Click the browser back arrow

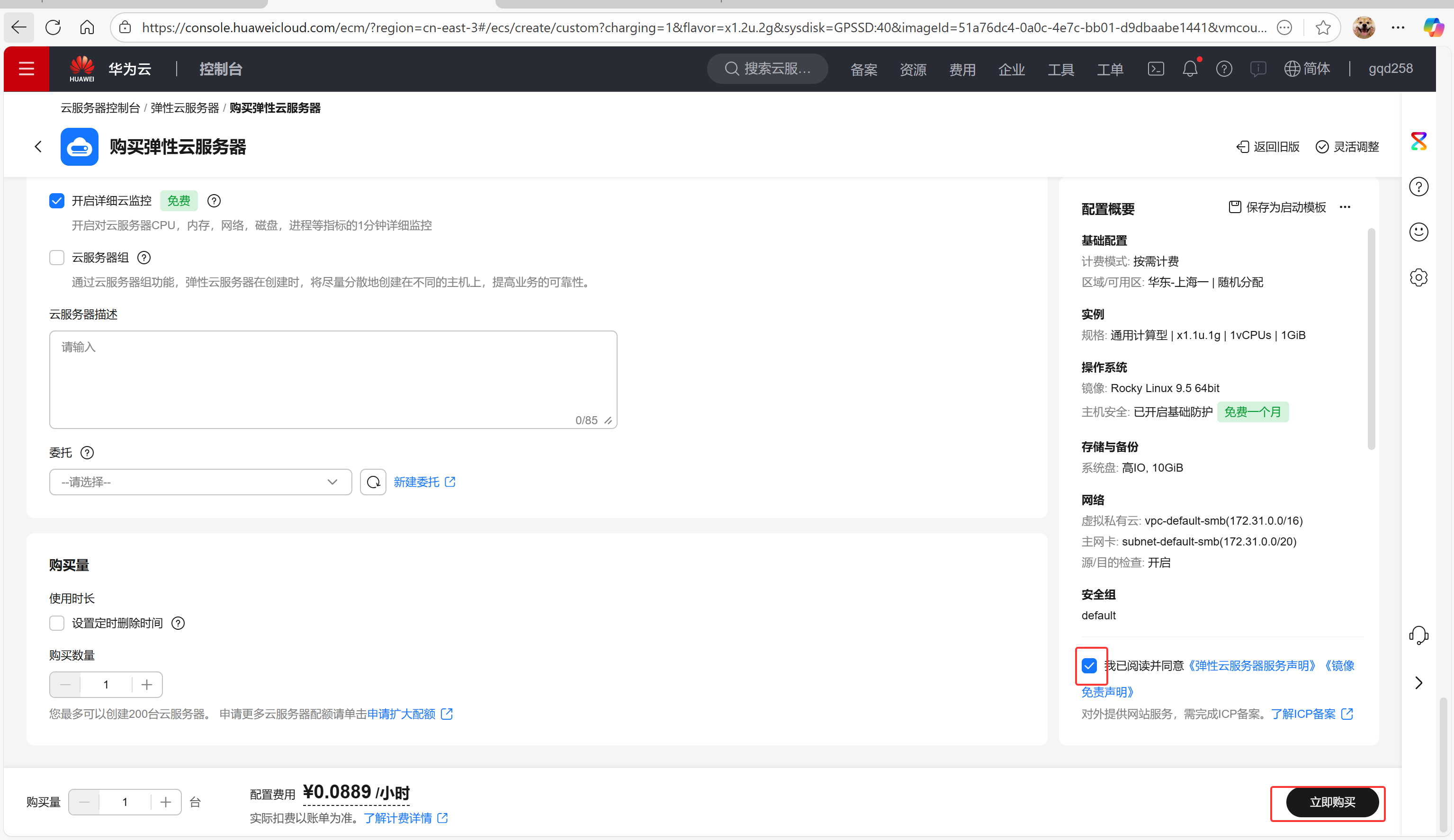coord(19,27)
